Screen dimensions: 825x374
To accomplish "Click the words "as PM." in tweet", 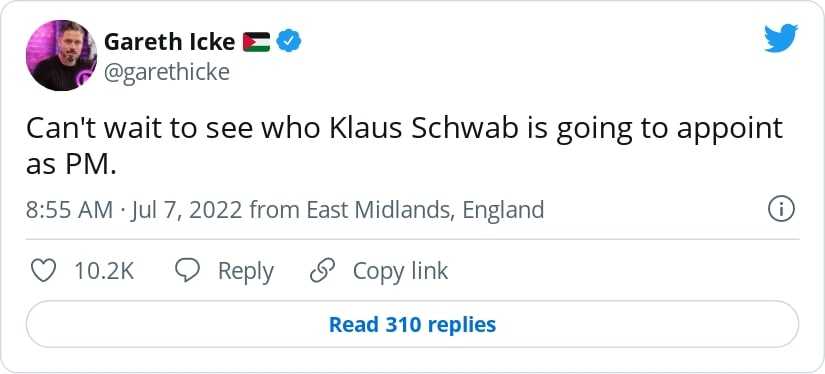I will point(70,165).
